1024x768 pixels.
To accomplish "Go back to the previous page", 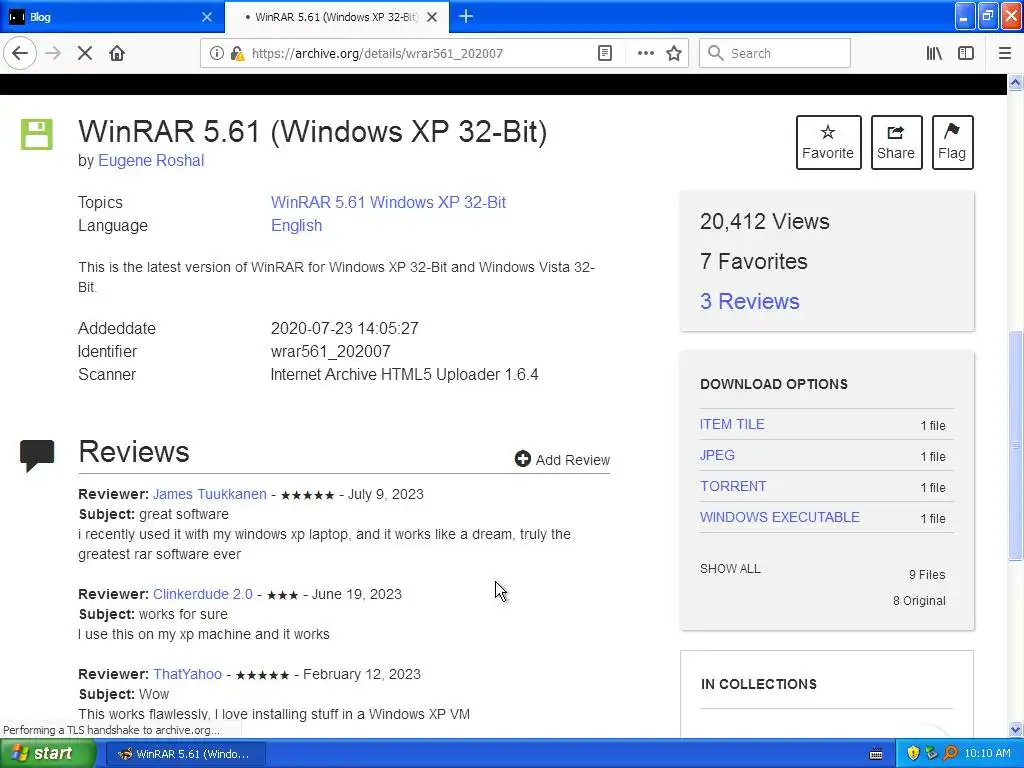I will pyautogui.click(x=20, y=53).
